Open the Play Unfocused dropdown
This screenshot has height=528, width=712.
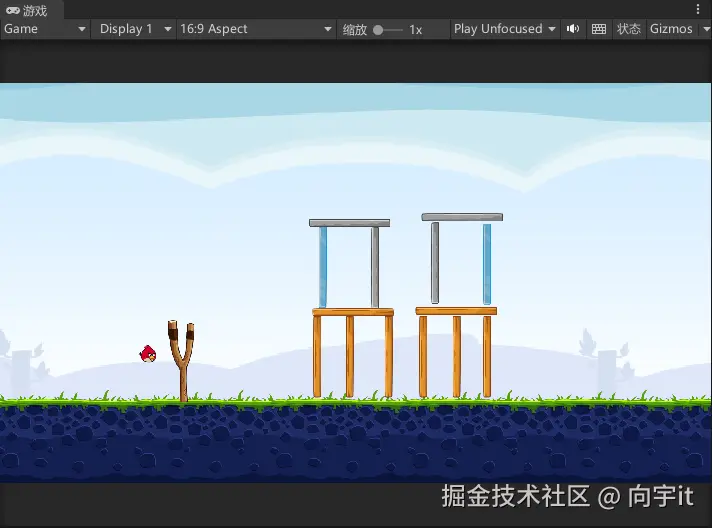[x=504, y=29]
